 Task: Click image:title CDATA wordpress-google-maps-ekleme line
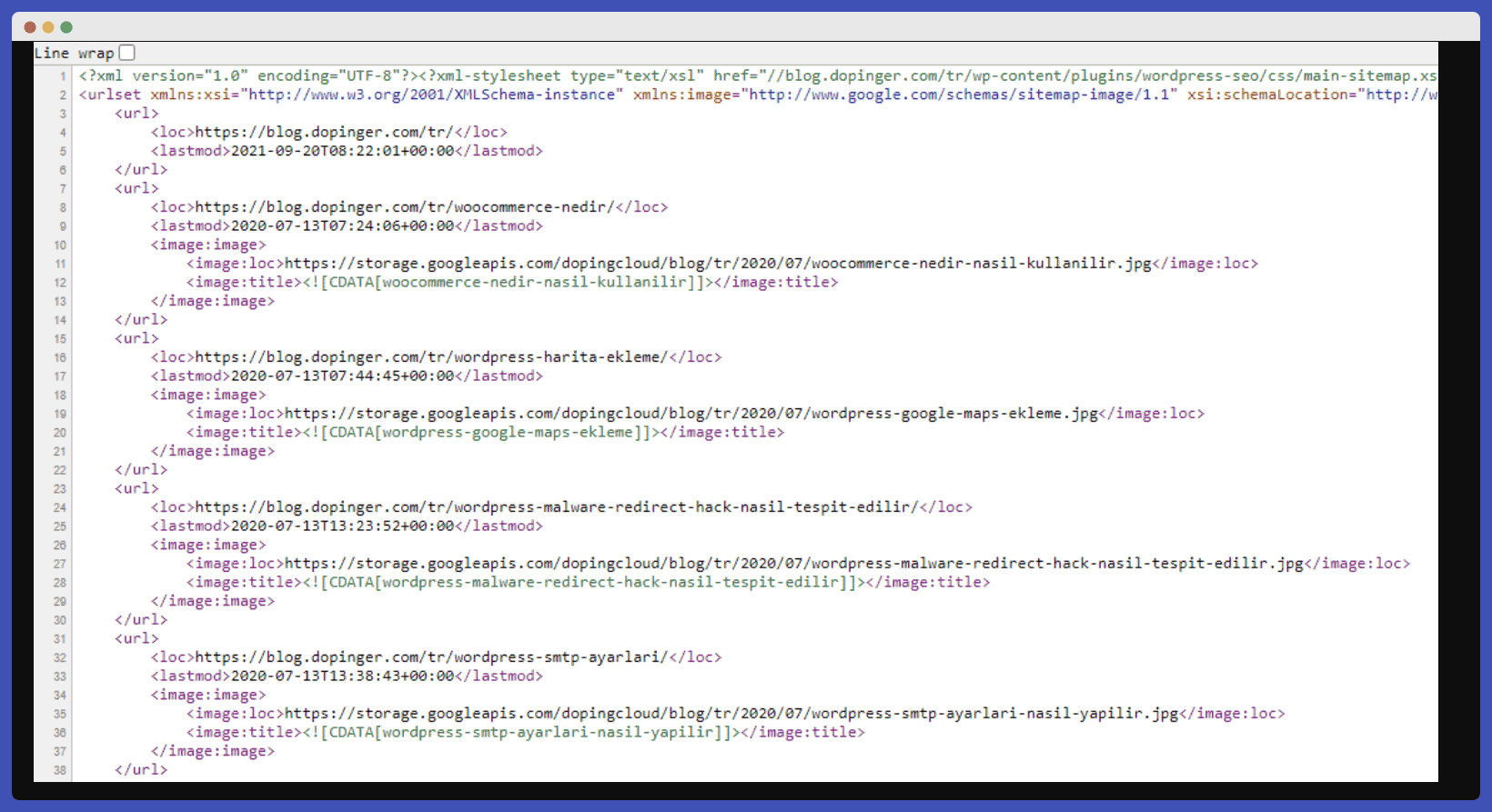pos(485,432)
